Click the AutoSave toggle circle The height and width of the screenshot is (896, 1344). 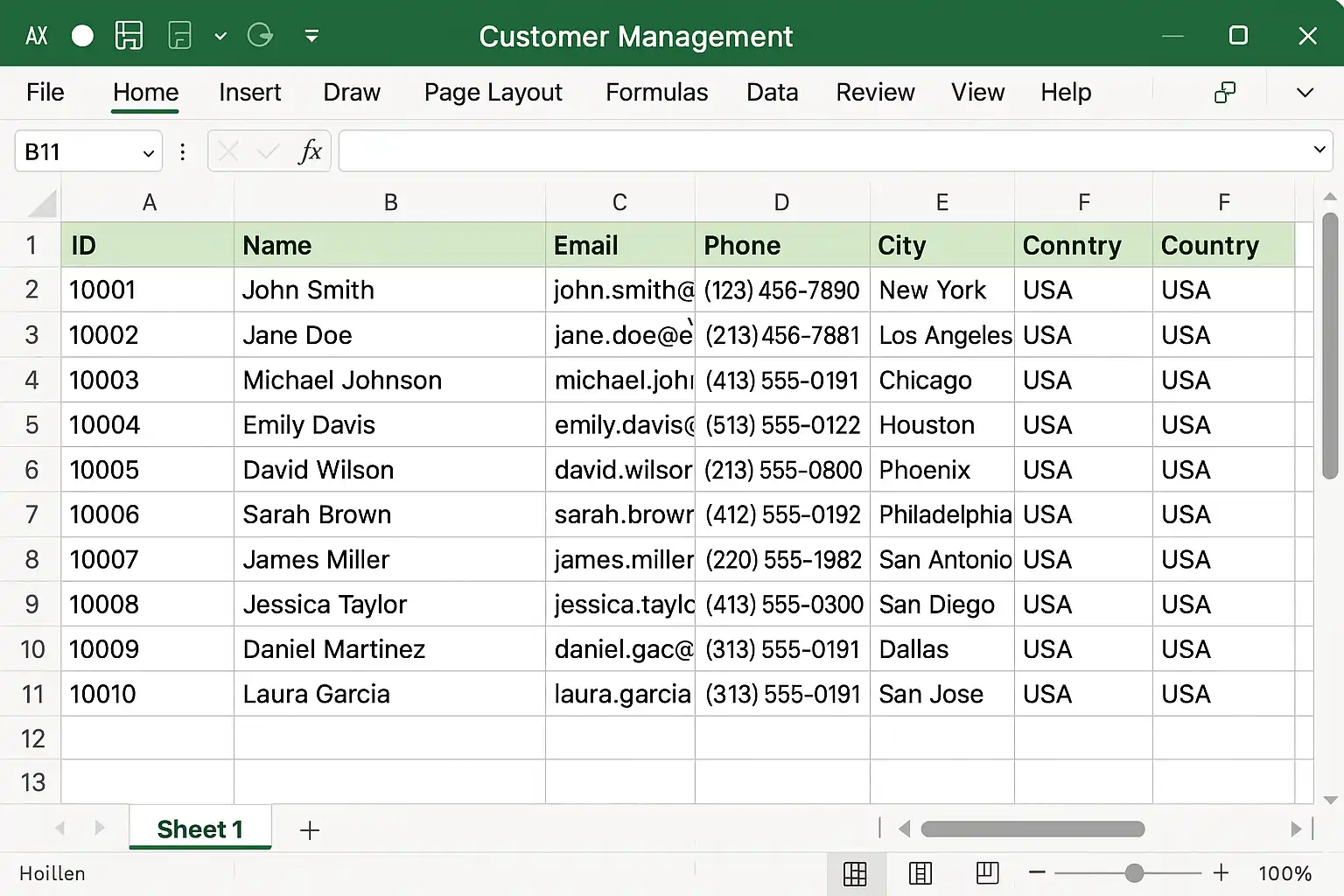[82, 36]
